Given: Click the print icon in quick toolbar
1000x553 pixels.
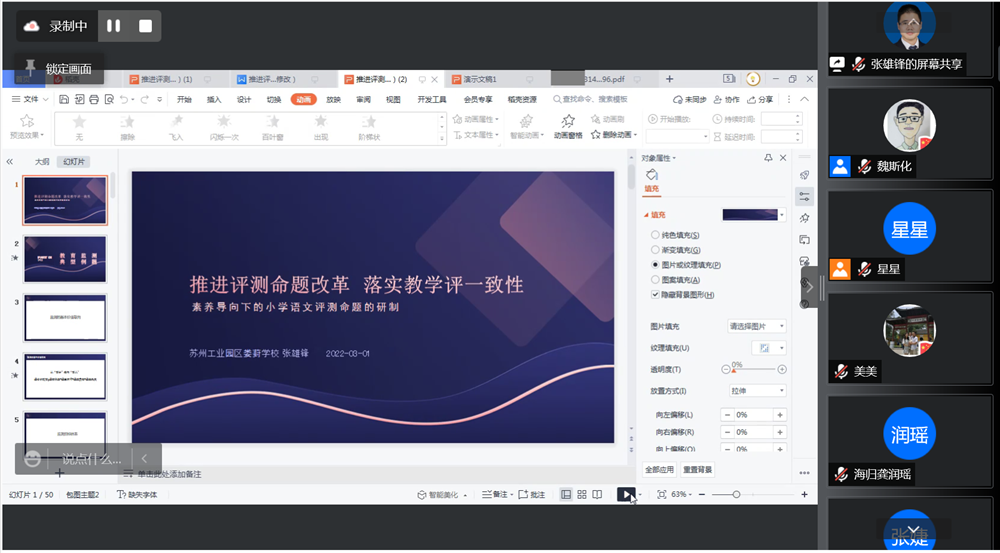Looking at the screenshot, I should (94, 100).
